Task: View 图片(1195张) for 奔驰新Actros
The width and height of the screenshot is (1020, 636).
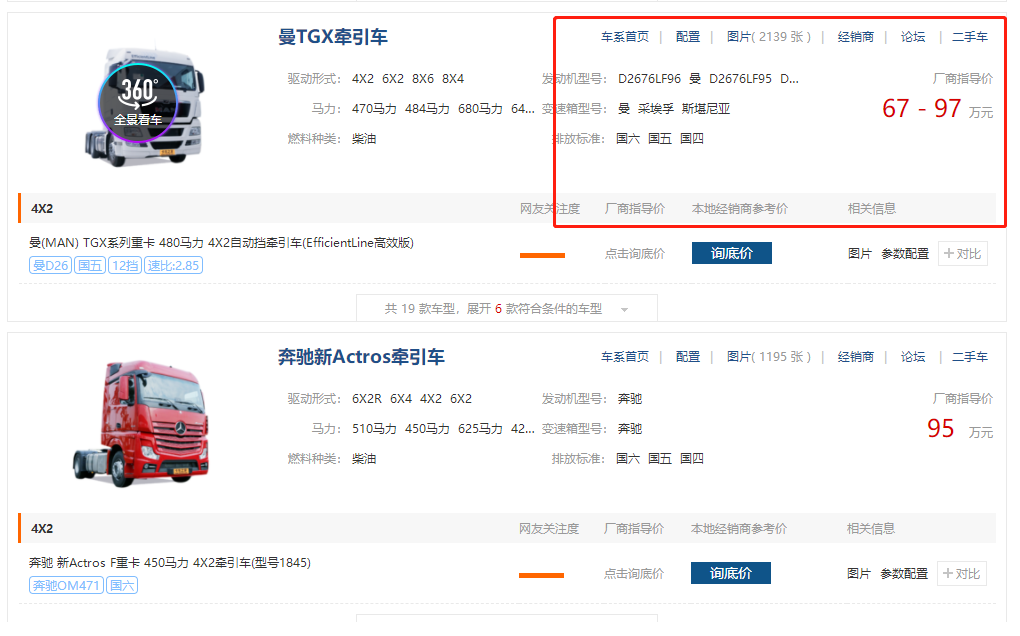Action: click(768, 357)
